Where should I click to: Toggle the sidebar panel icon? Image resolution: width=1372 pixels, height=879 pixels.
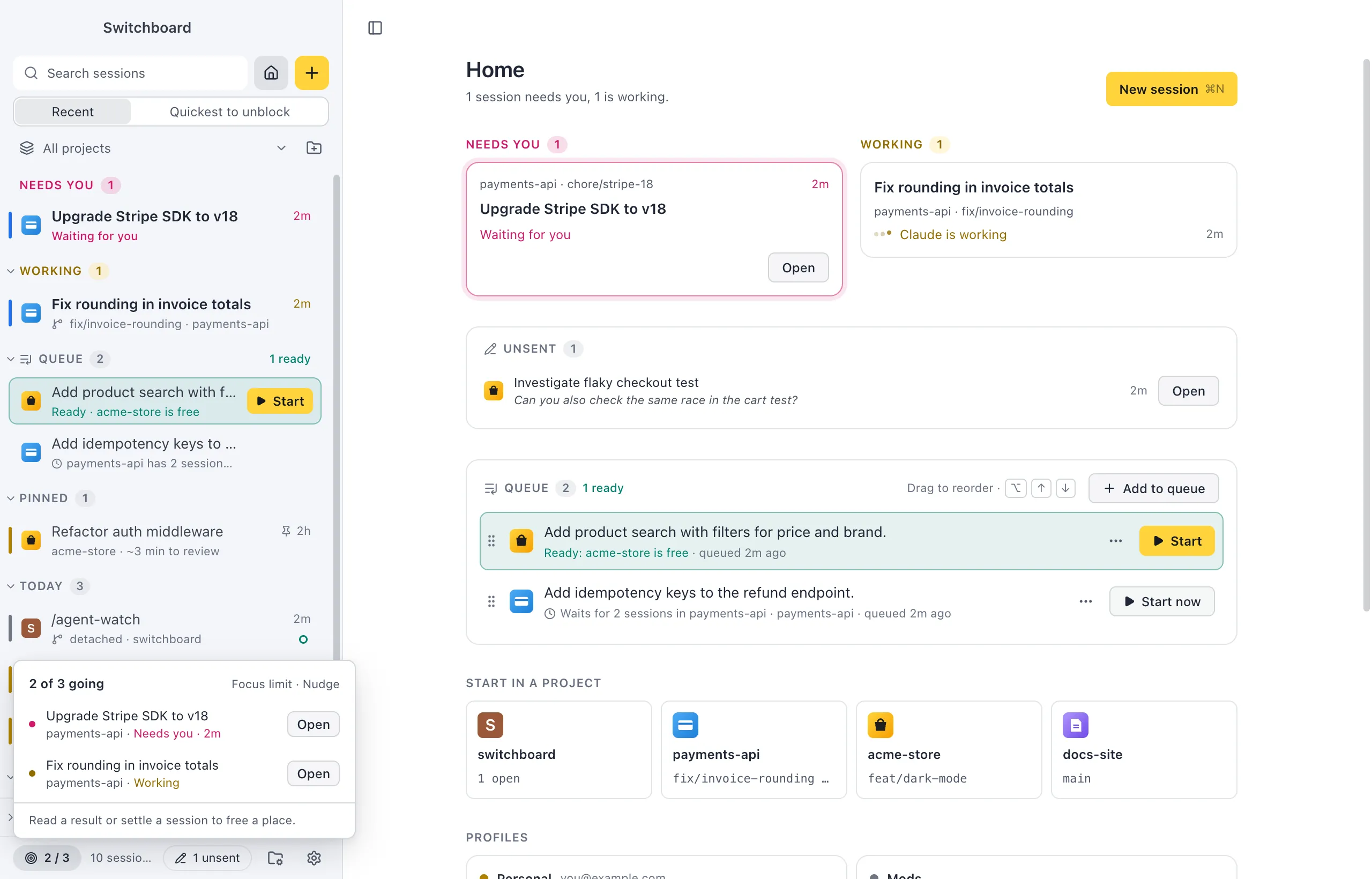[375, 28]
